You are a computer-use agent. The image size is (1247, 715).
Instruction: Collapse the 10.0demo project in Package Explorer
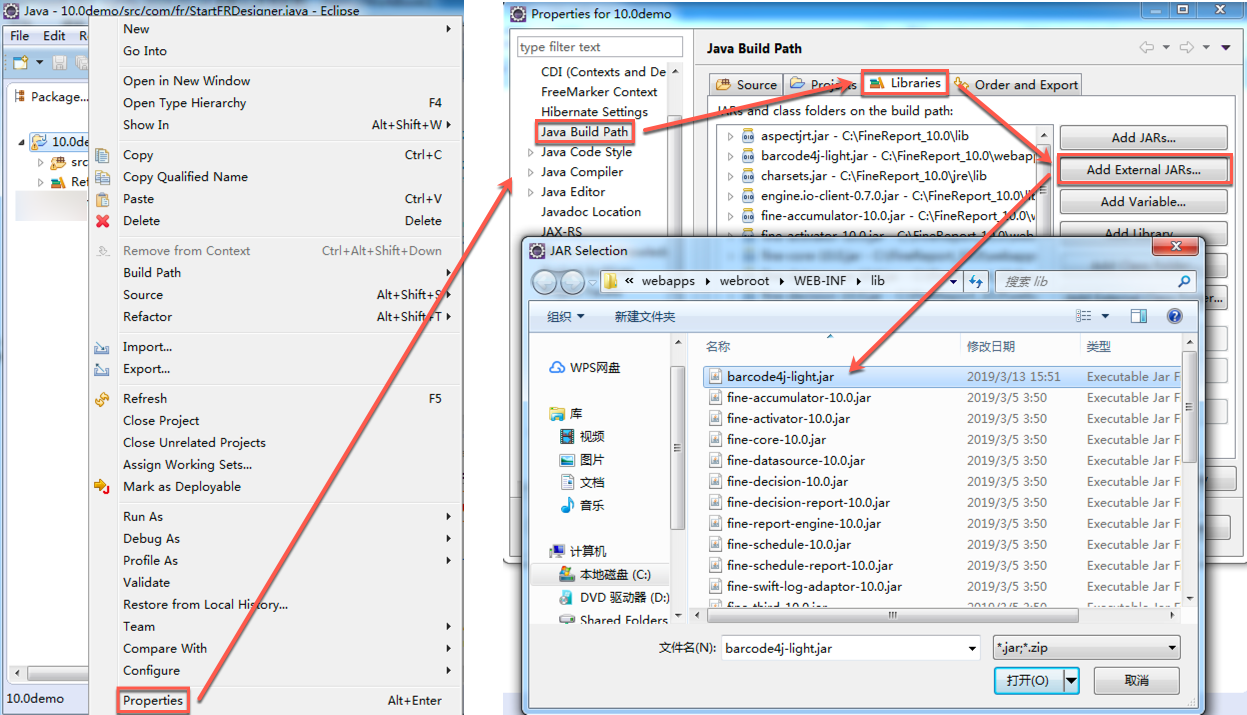[x=22, y=142]
